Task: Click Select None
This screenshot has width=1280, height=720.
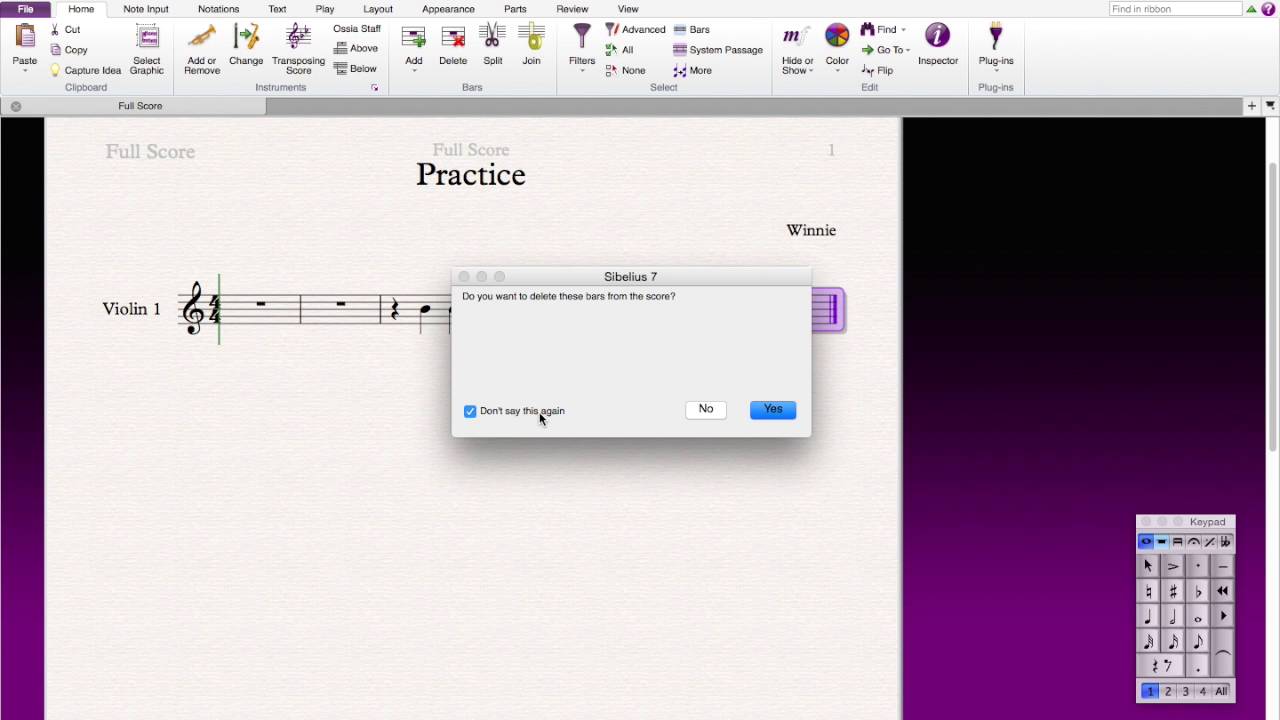Action: point(625,70)
